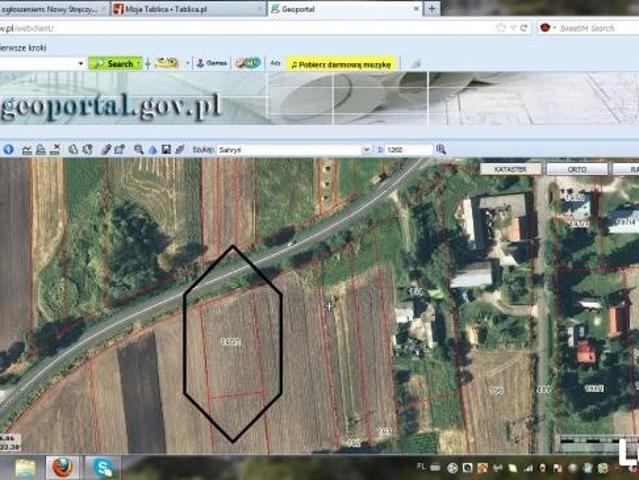Click the ruler icon with red X
The width and height of the screenshot is (639, 480).
[x=55, y=150]
